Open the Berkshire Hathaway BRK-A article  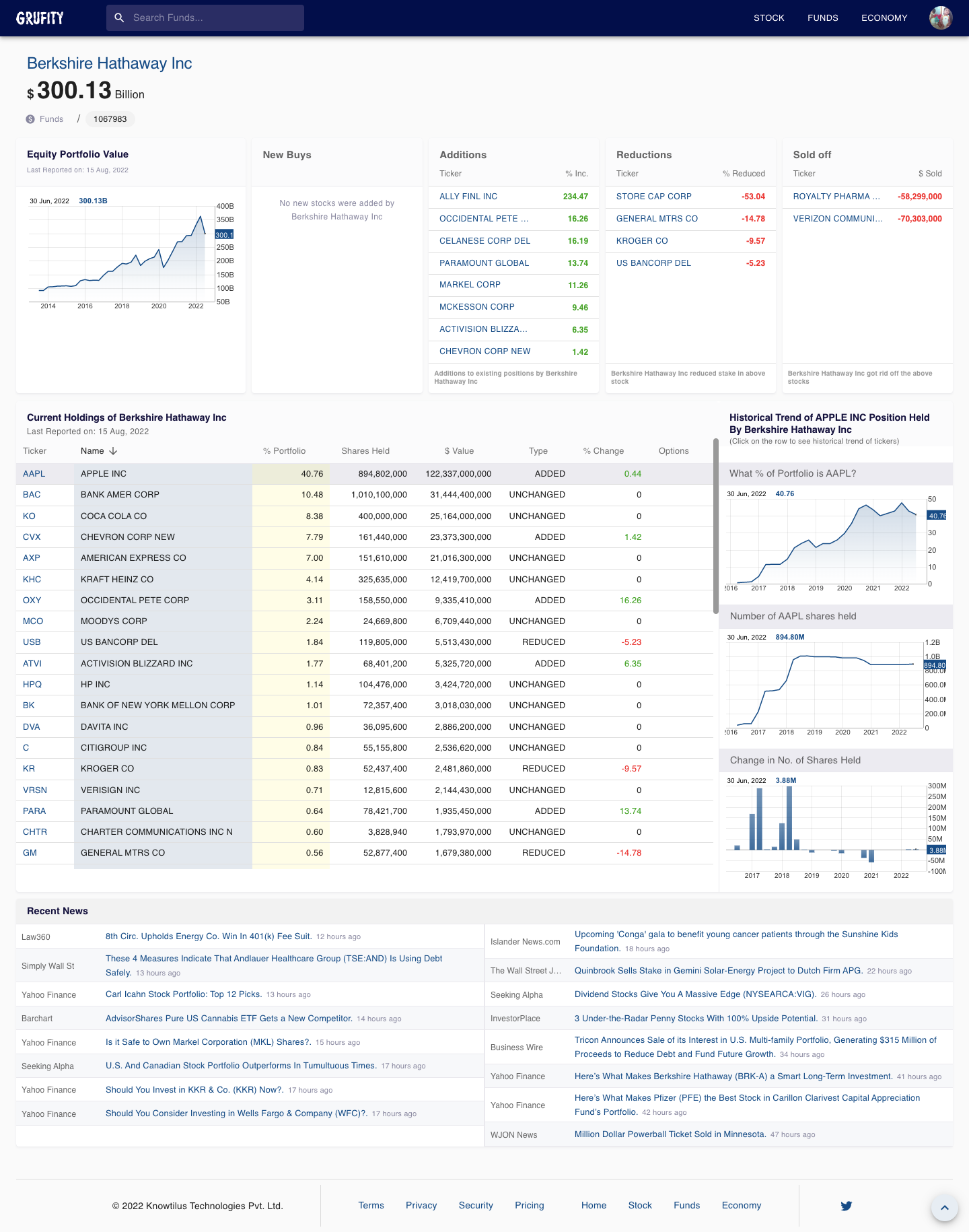(x=733, y=1076)
